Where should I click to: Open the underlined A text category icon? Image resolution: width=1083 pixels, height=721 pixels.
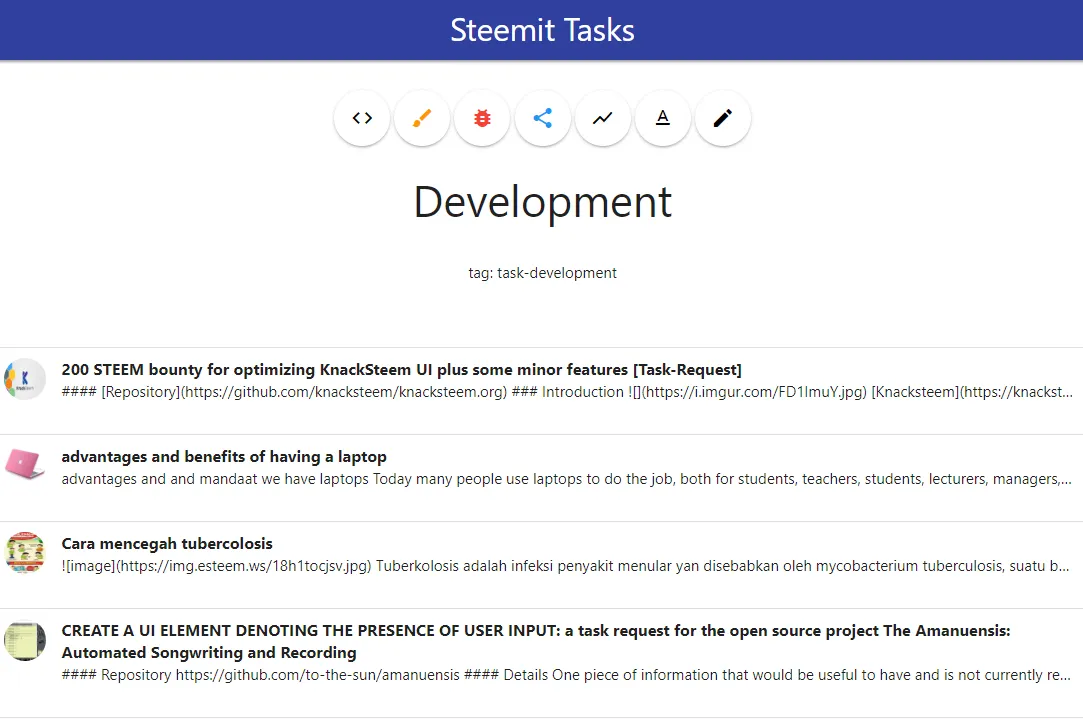[662, 118]
